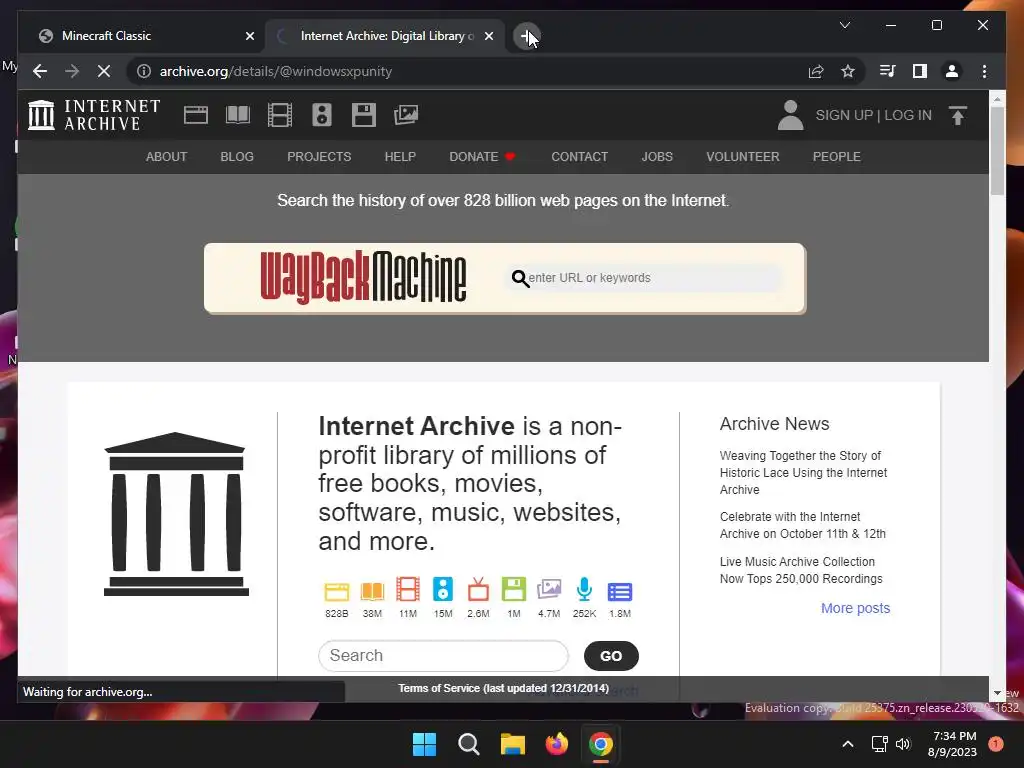
Task: Open the CONTACT menu item
Action: pyautogui.click(x=579, y=157)
